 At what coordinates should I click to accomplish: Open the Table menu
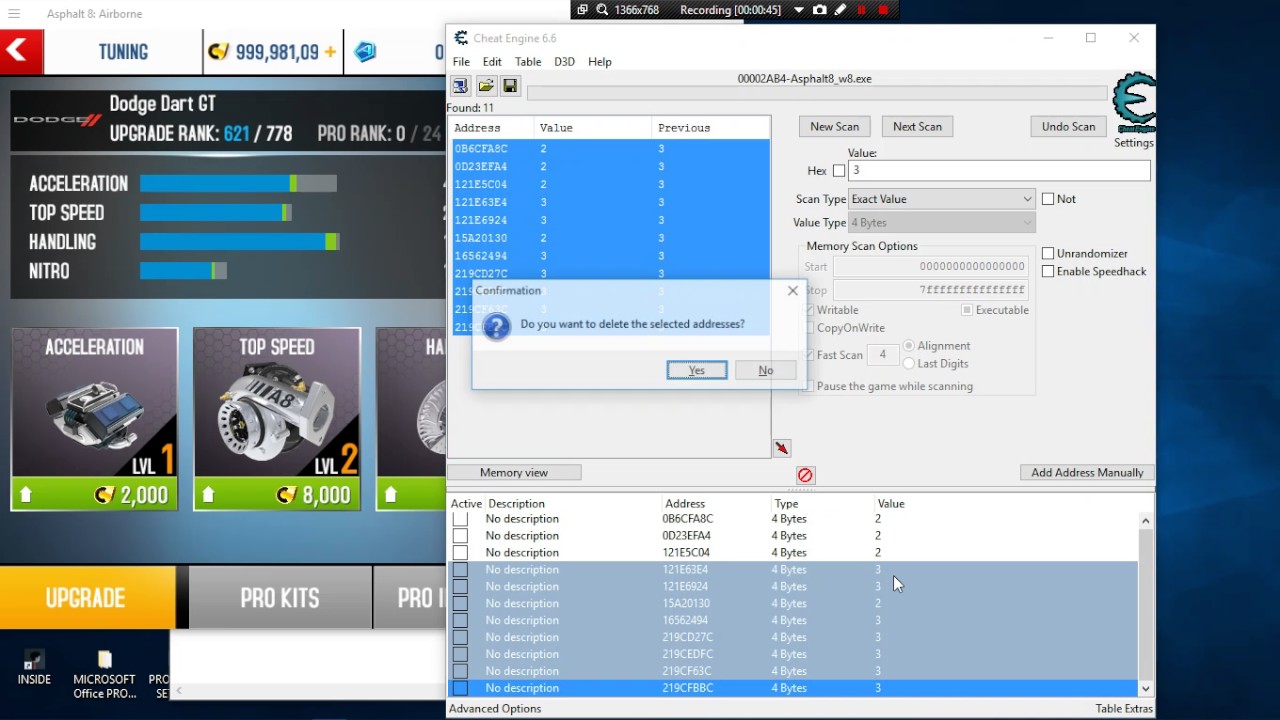coord(528,62)
